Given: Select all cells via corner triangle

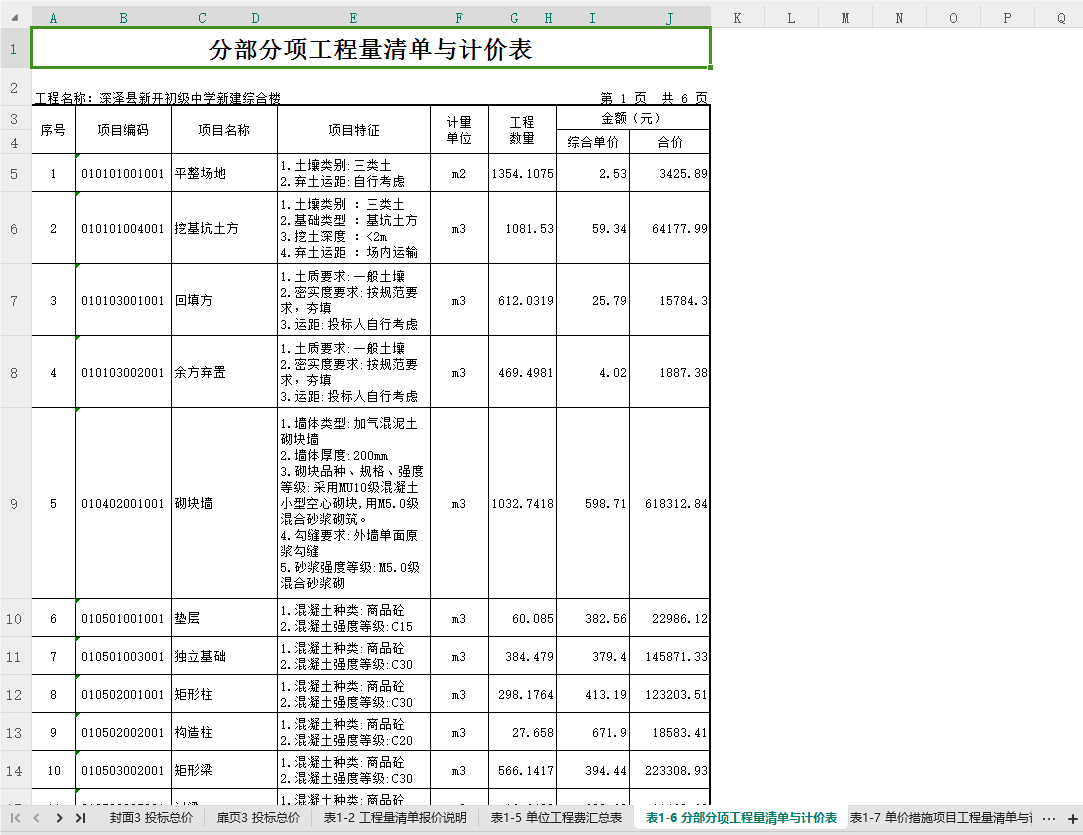Looking at the screenshot, I should click(15, 18).
